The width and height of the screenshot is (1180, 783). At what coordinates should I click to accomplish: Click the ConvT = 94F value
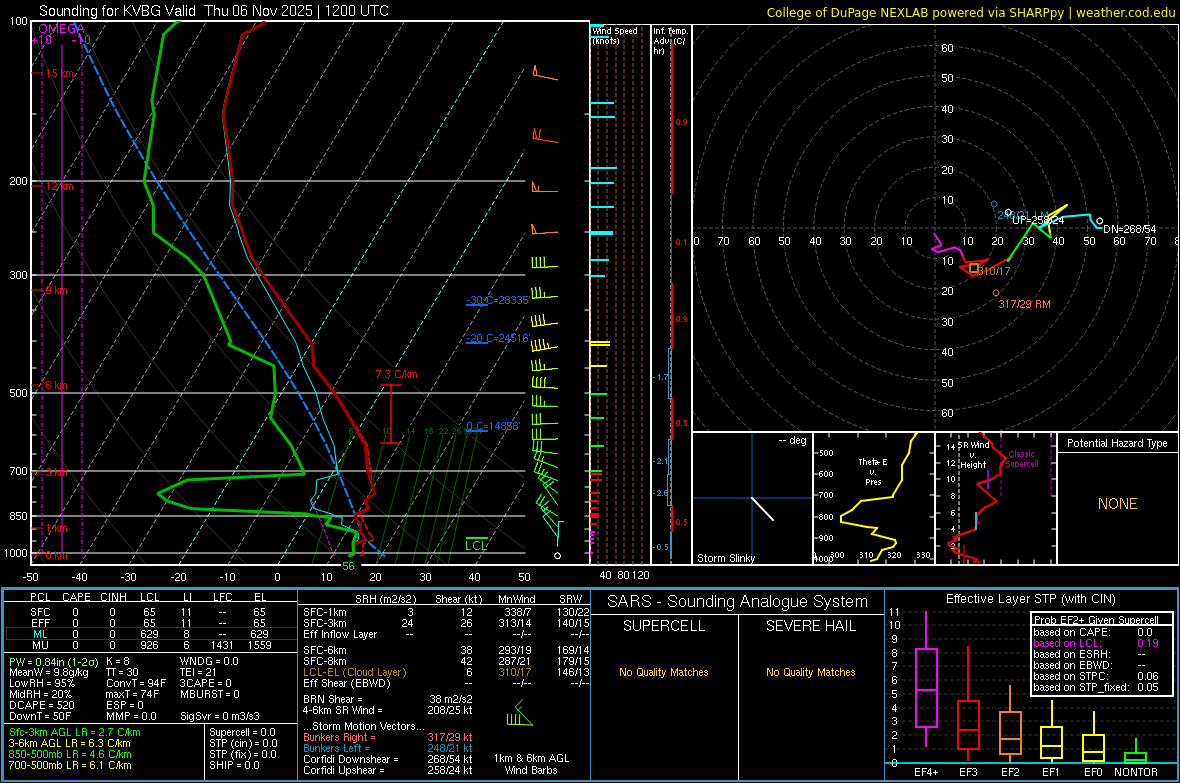[x=136, y=683]
